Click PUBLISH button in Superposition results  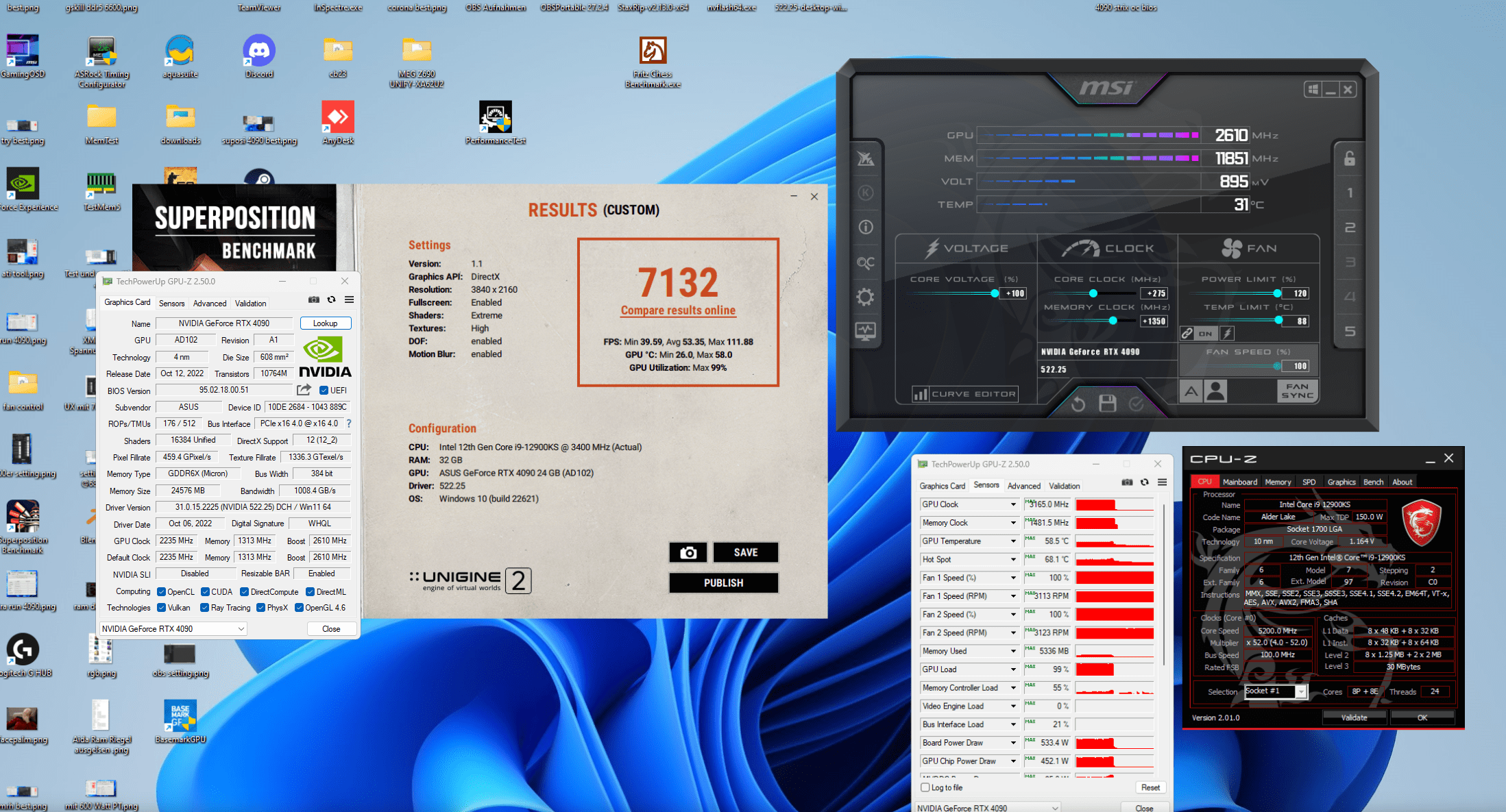723,583
